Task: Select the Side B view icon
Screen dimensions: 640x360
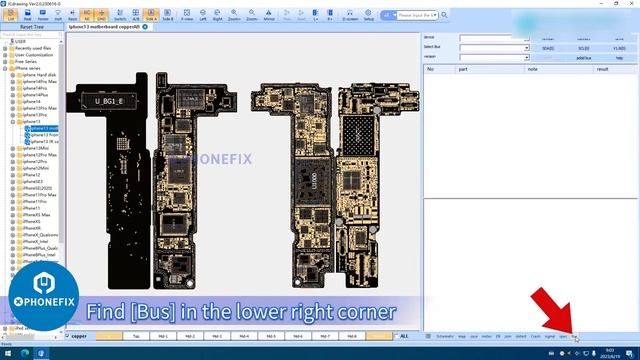Action: [x=167, y=15]
